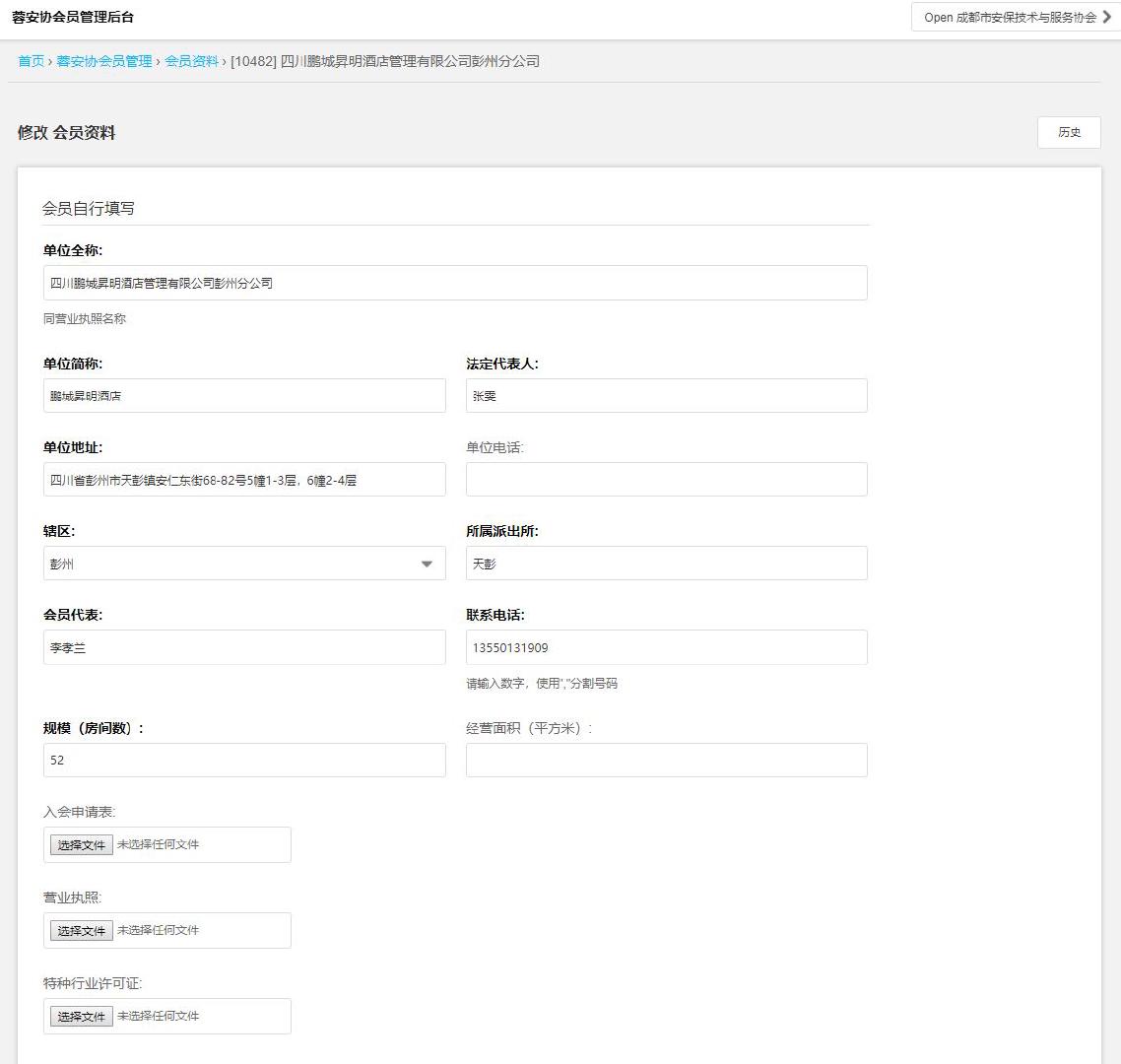Image resolution: width=1121 pixels, height=1064 pixels.
Task: Click the 蓉安协会员管理后台 header title
Action: [73, 17]
